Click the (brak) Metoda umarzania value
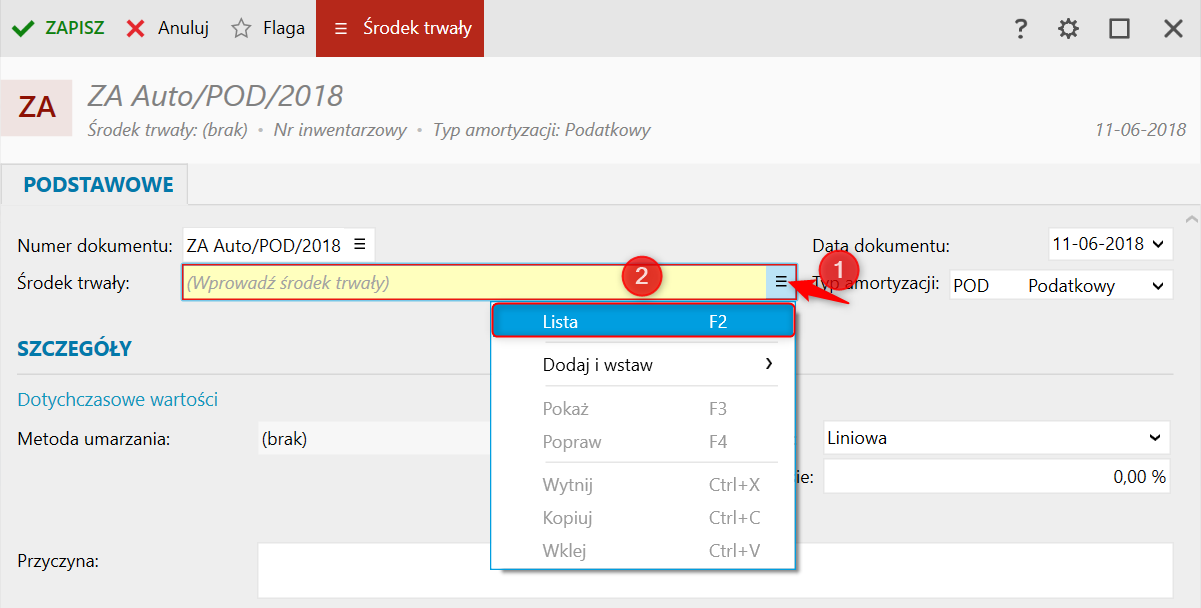The image size is (1201, 608). coord(284,438)
